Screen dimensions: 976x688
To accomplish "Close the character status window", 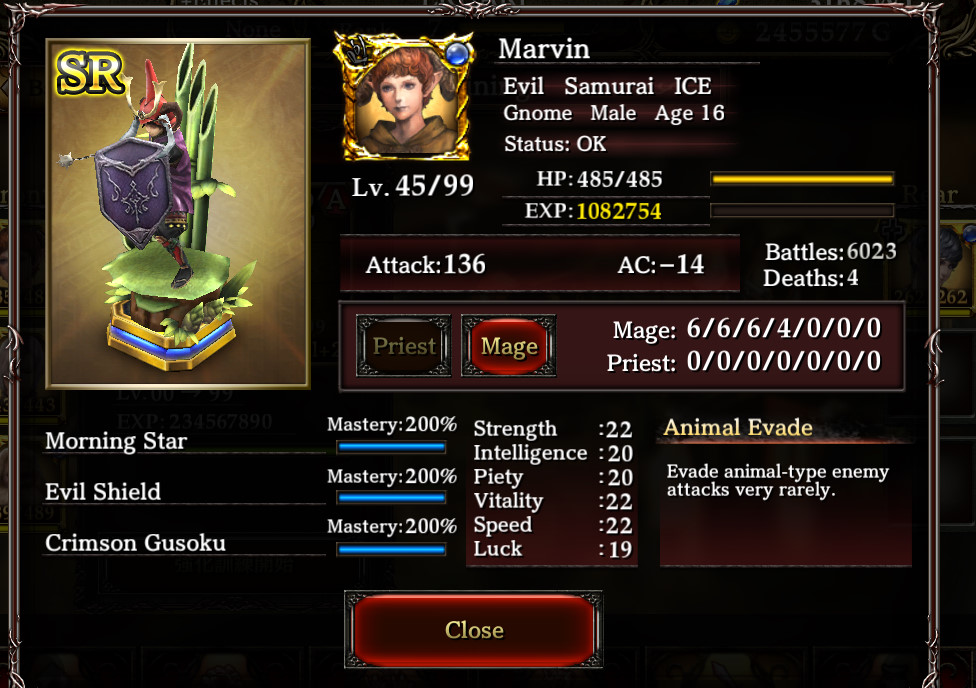I will tap(474, 629).
